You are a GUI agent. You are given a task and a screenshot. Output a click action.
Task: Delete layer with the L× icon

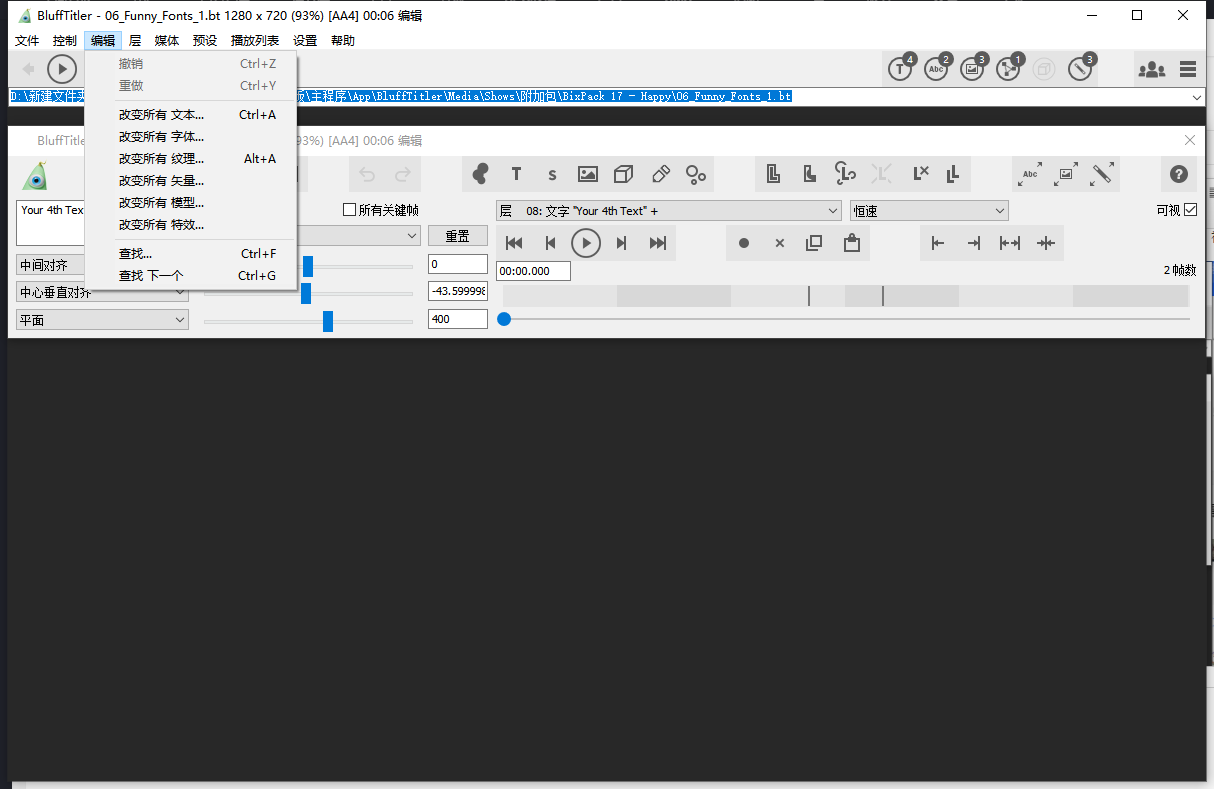click(x=921, y=174)
